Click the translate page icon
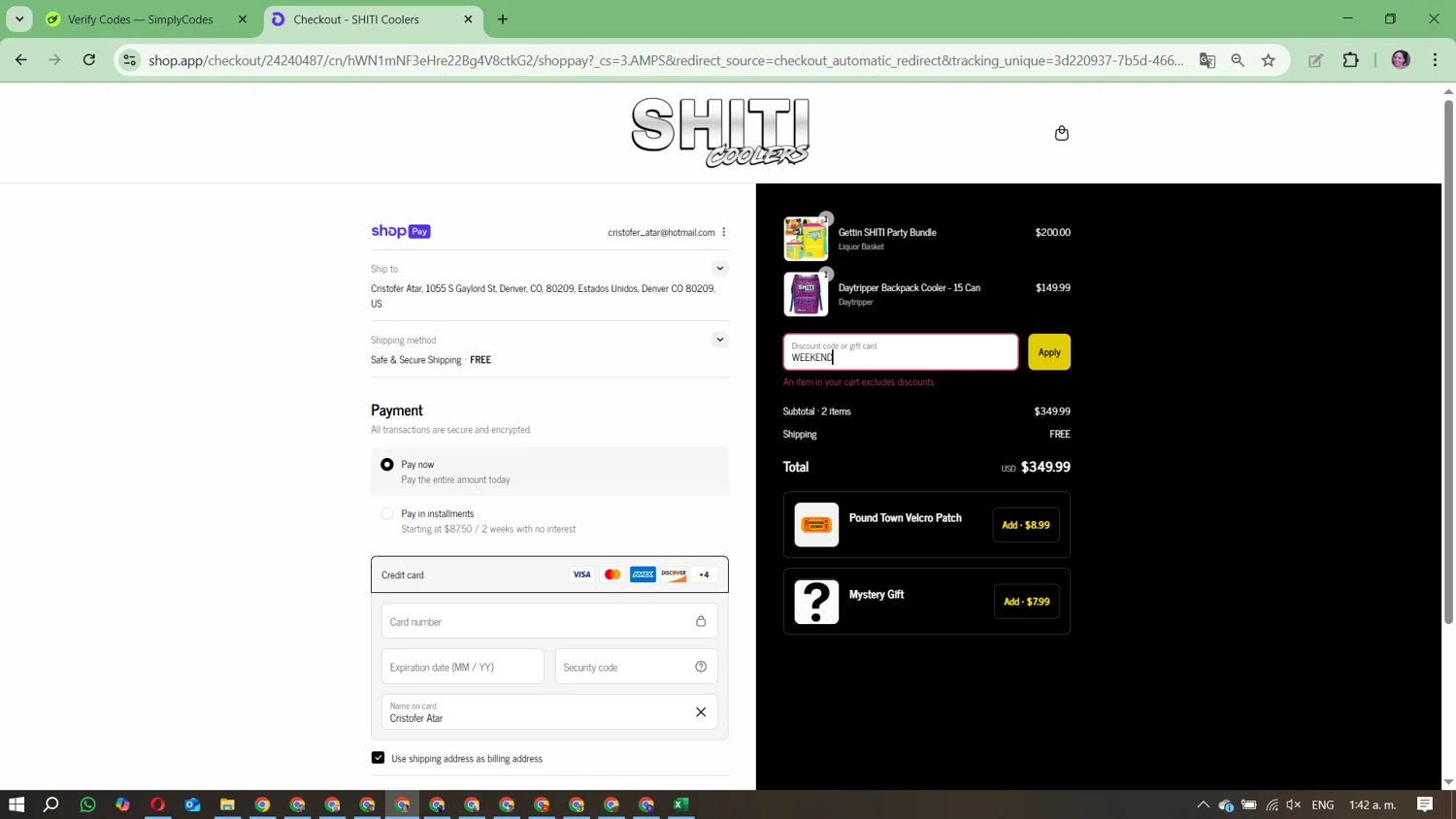The height and width of the screenshot is (819, 1456). (x=1208, y=60)
